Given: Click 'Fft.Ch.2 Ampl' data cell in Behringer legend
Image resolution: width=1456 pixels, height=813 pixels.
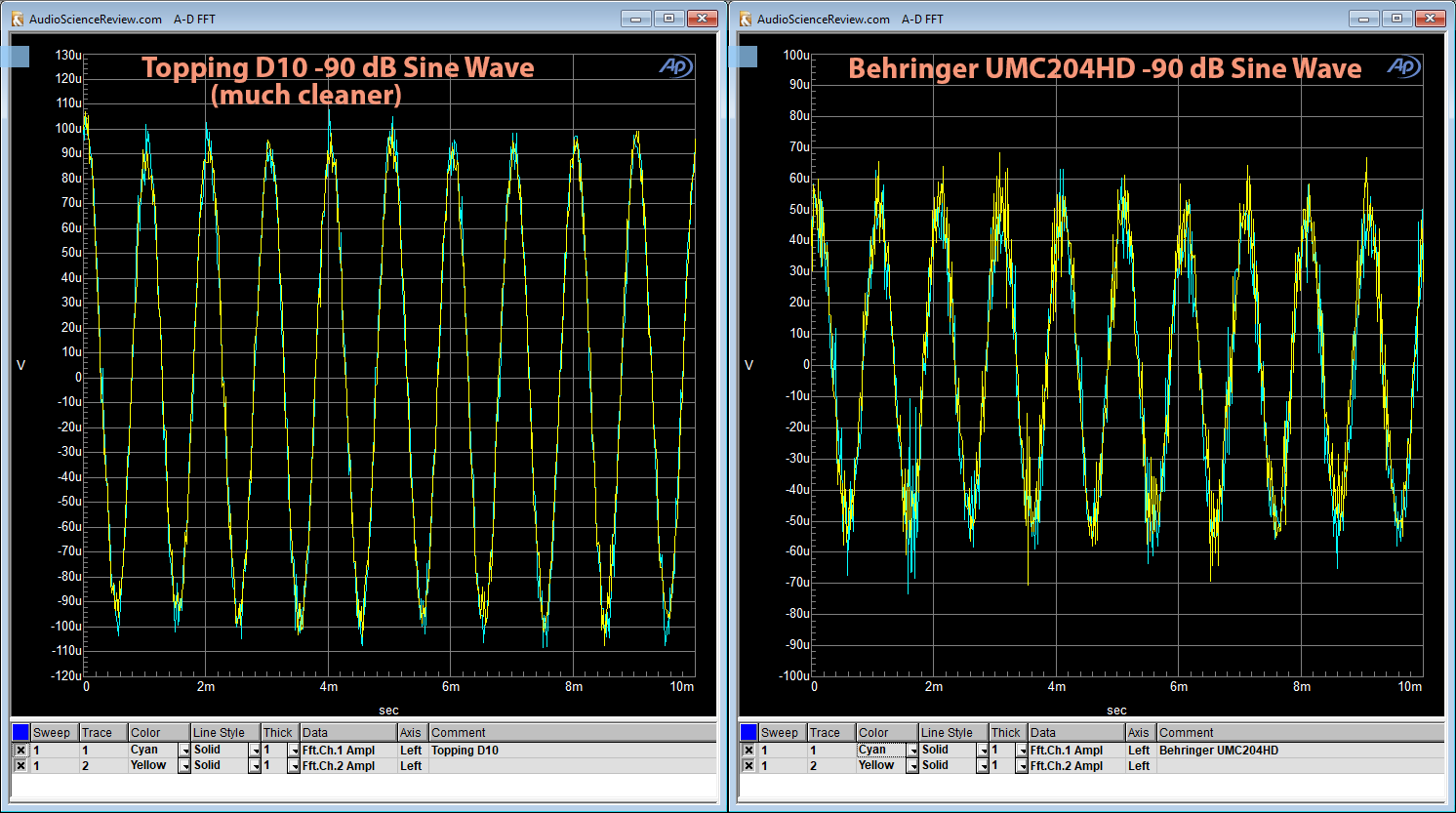Looking at the screenshot, I should coord(1076,766).
